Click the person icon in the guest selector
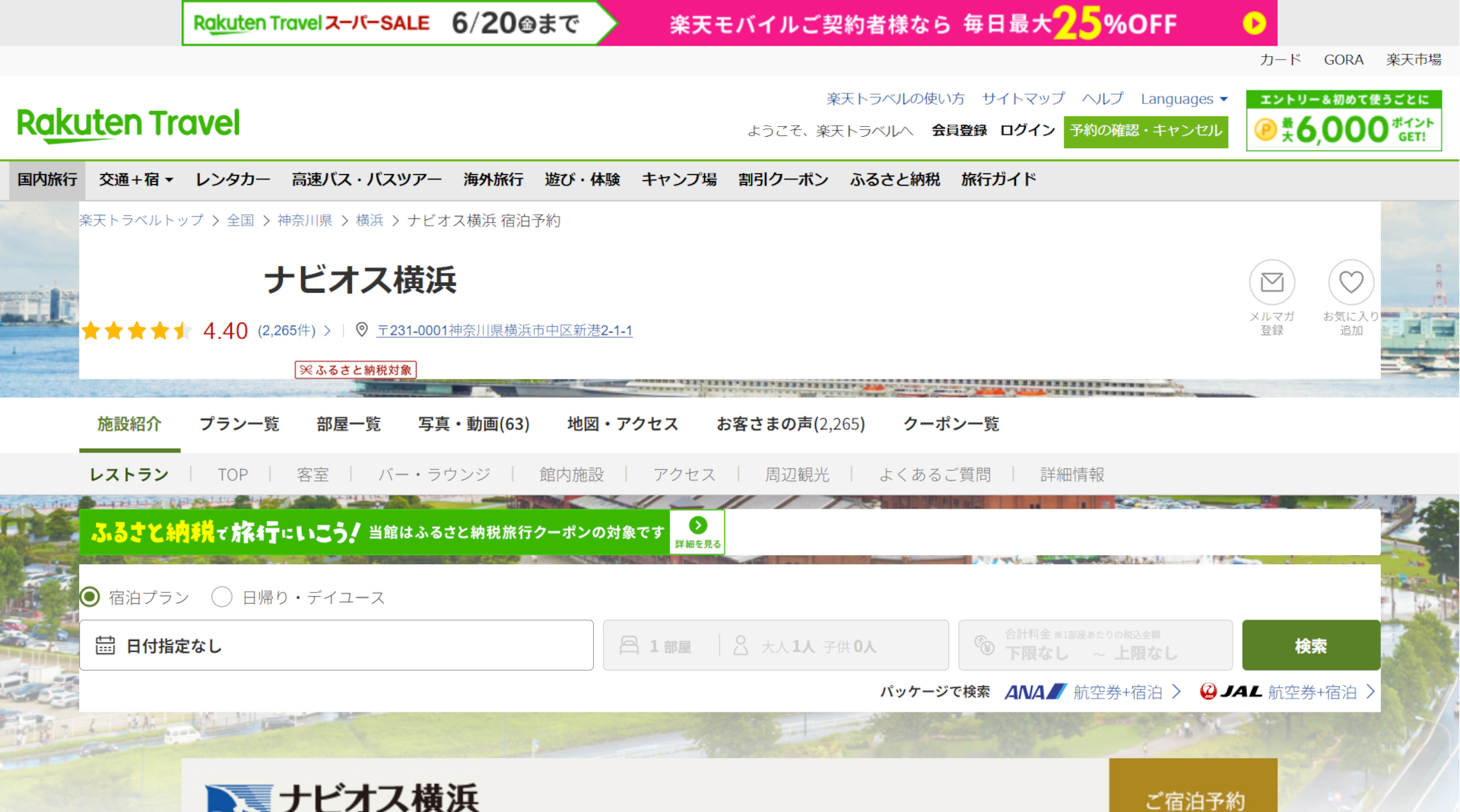Screen dimensions: 1460x812 tap(740, 645)
